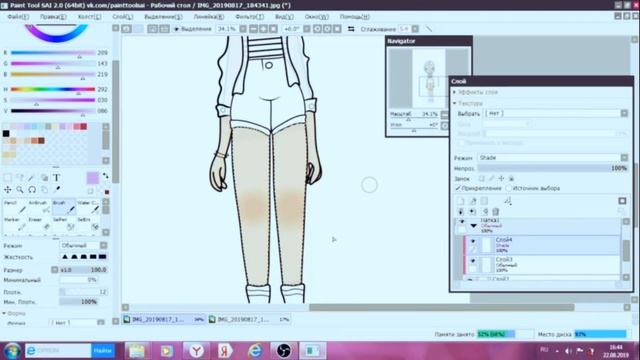Image resolution: width=640 pixels, height=360 pixels.
Task: Click the straight line drawing mode icon
Action: coord(429,29)
